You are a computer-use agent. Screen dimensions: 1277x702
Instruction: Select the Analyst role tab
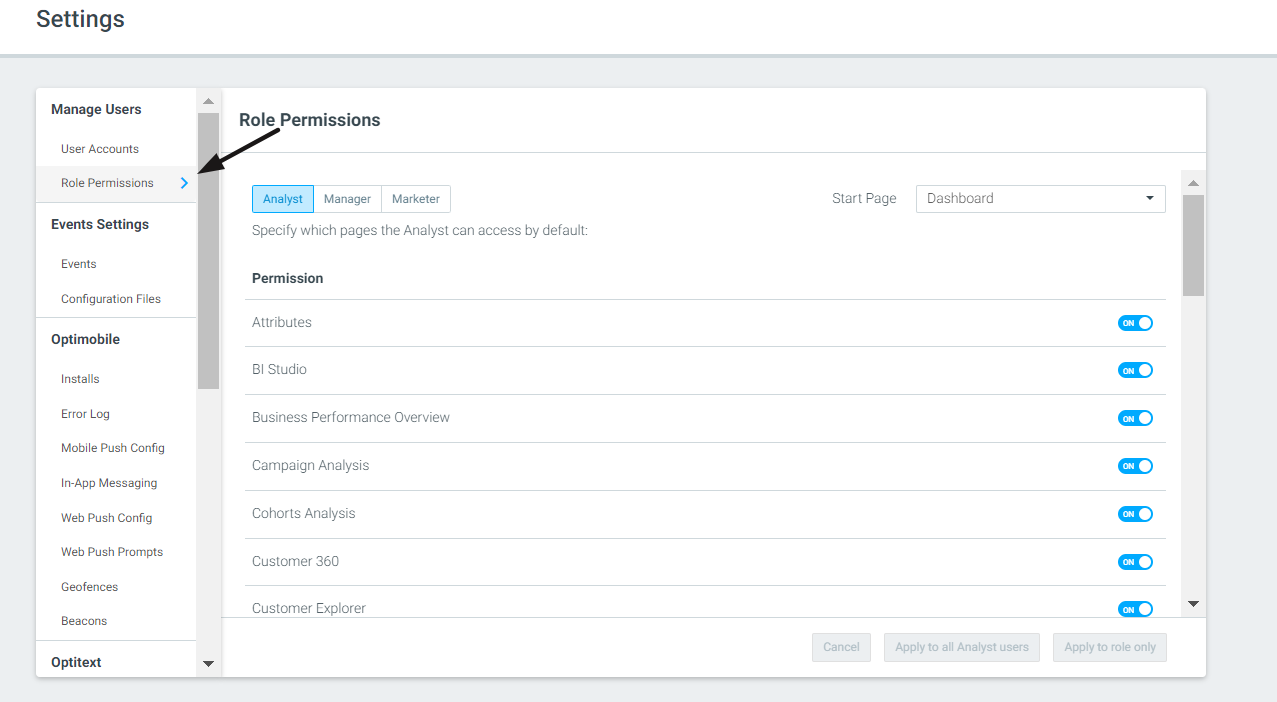283,199
